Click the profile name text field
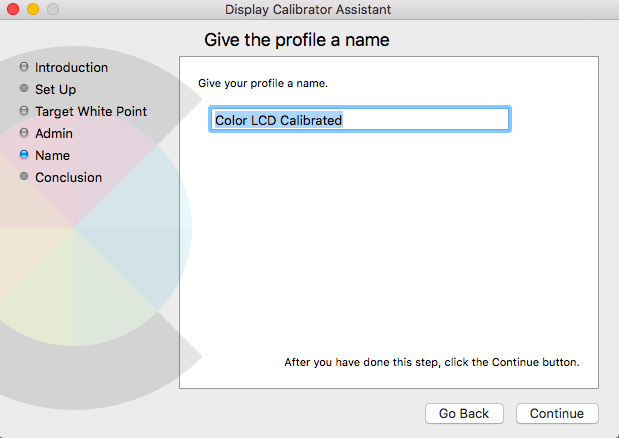Screen dimensions: 619x438 tap(360, 120)
